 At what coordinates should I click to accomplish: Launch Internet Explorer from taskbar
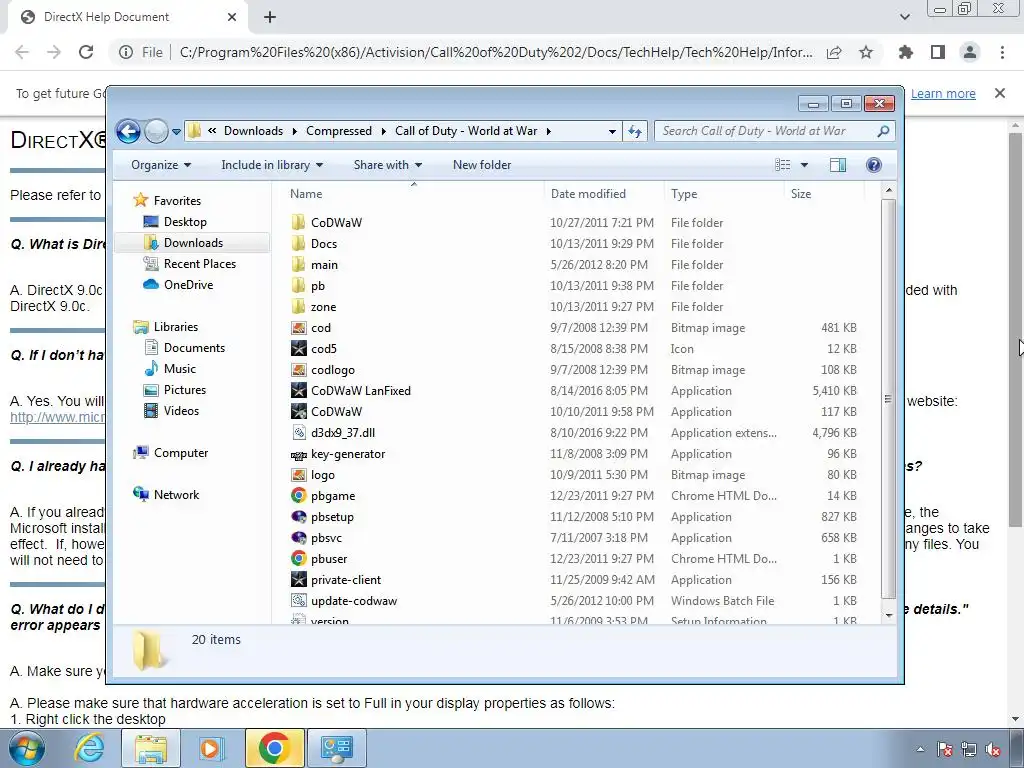pos(88,748)
